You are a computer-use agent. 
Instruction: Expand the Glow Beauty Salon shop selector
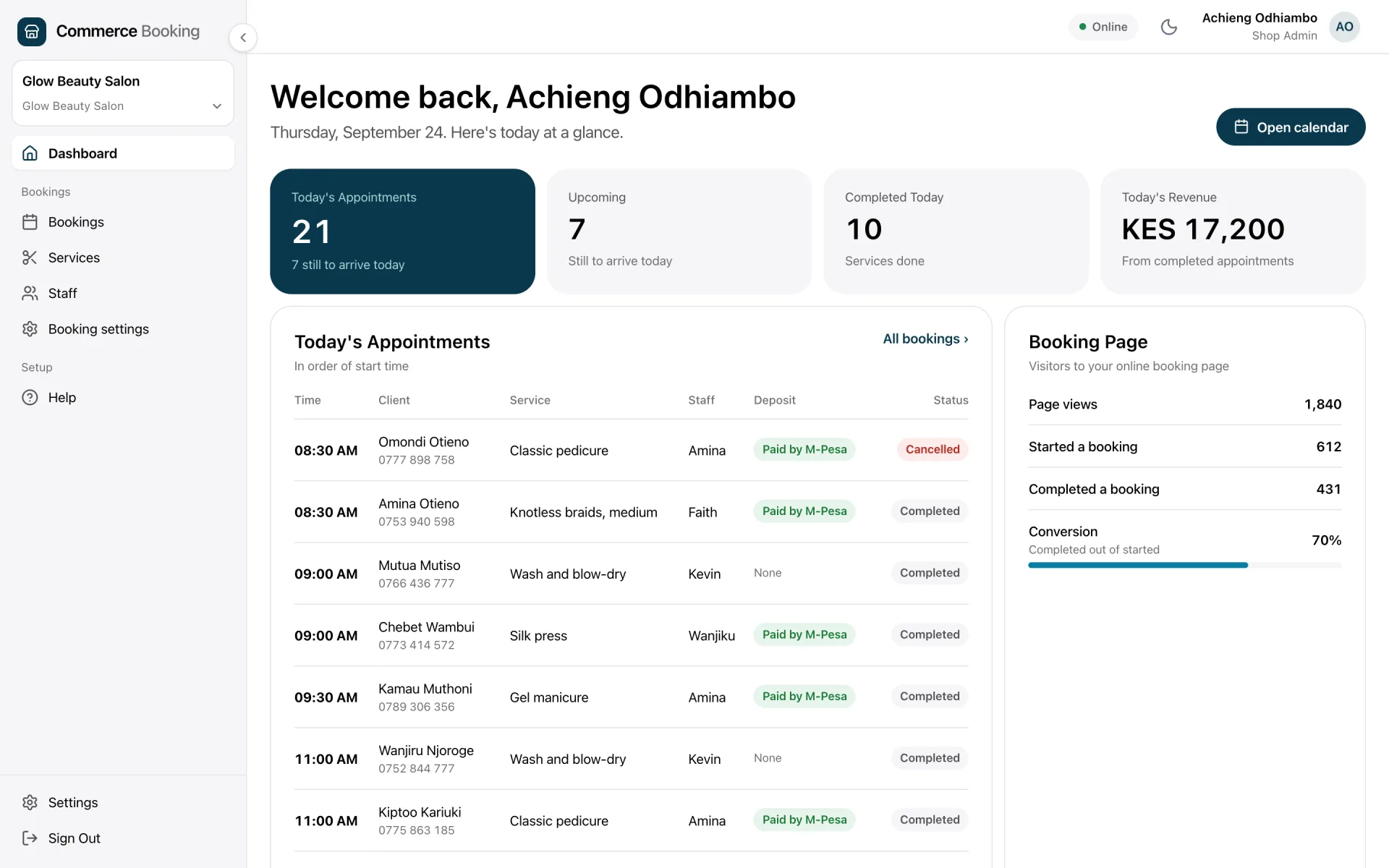[123, 93]
